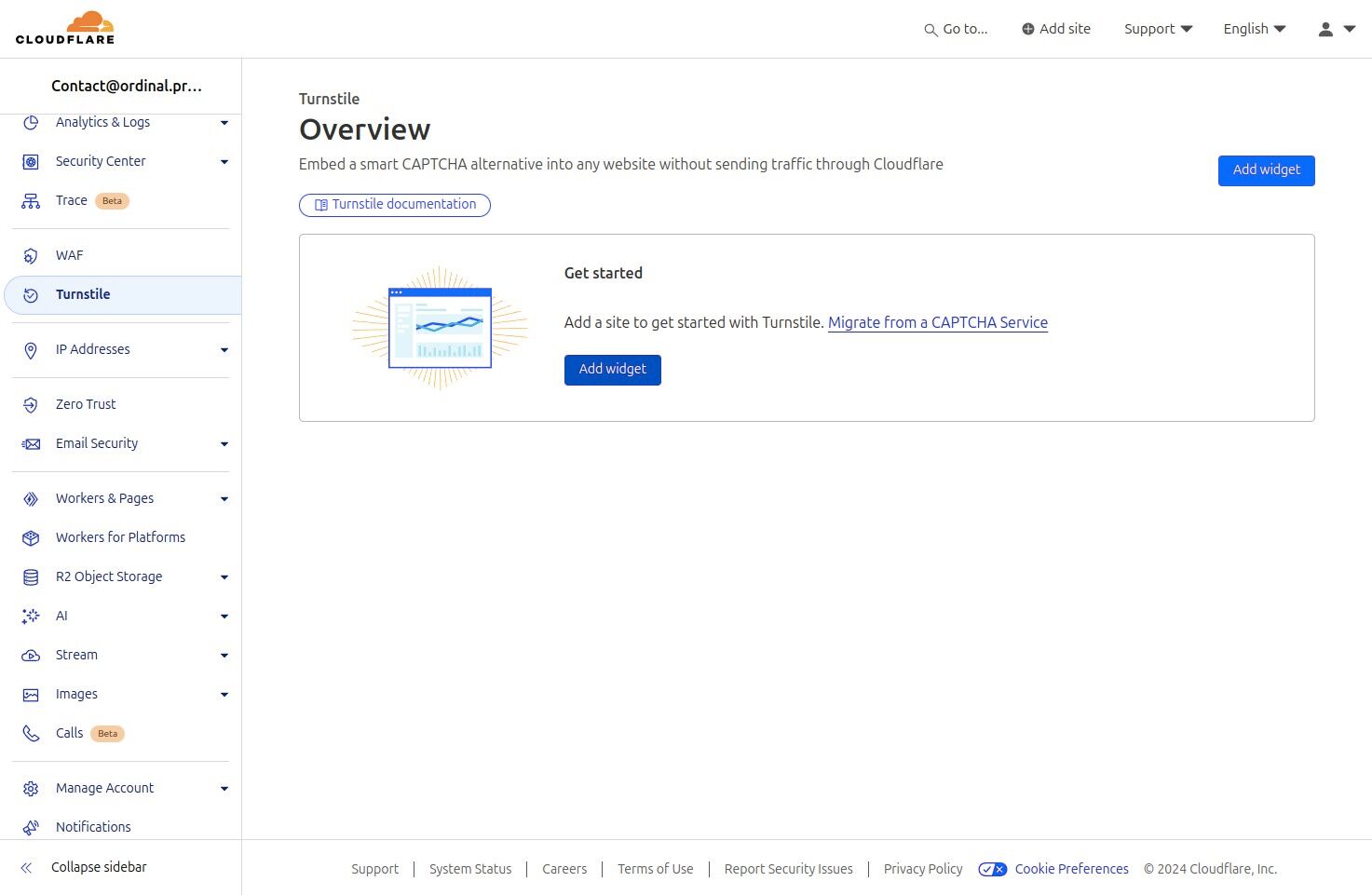
Task: Click the Images picture icon
Action: coord(31,695)
